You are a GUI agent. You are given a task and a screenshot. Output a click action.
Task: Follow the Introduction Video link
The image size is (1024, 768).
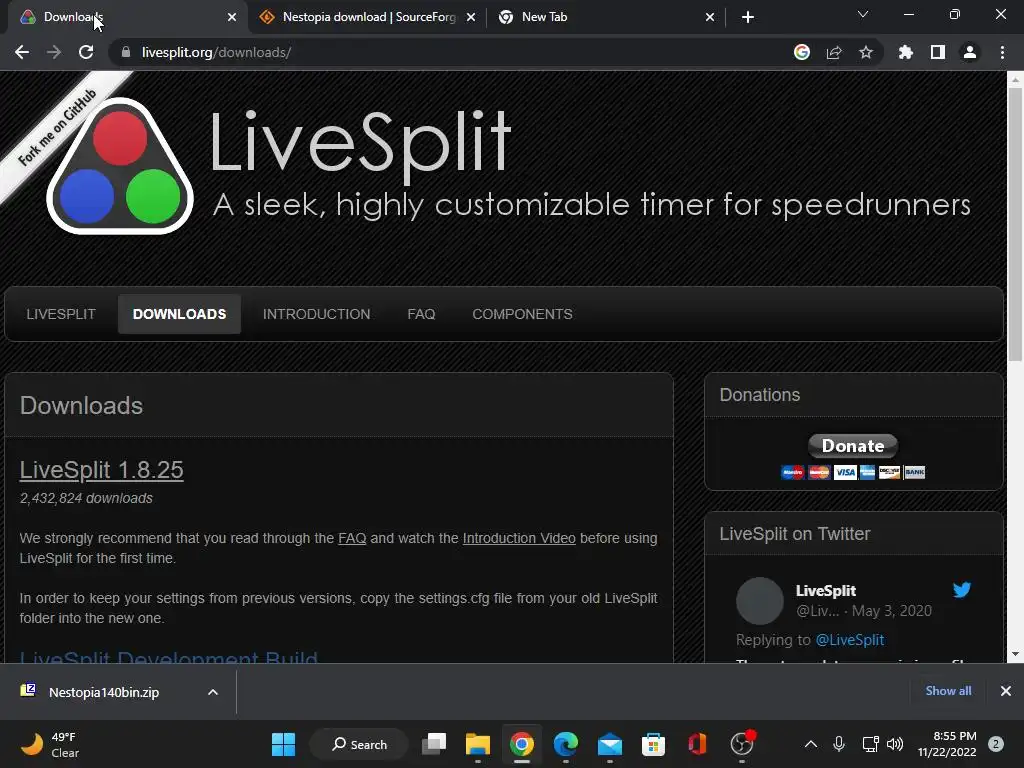pos(519,538)
